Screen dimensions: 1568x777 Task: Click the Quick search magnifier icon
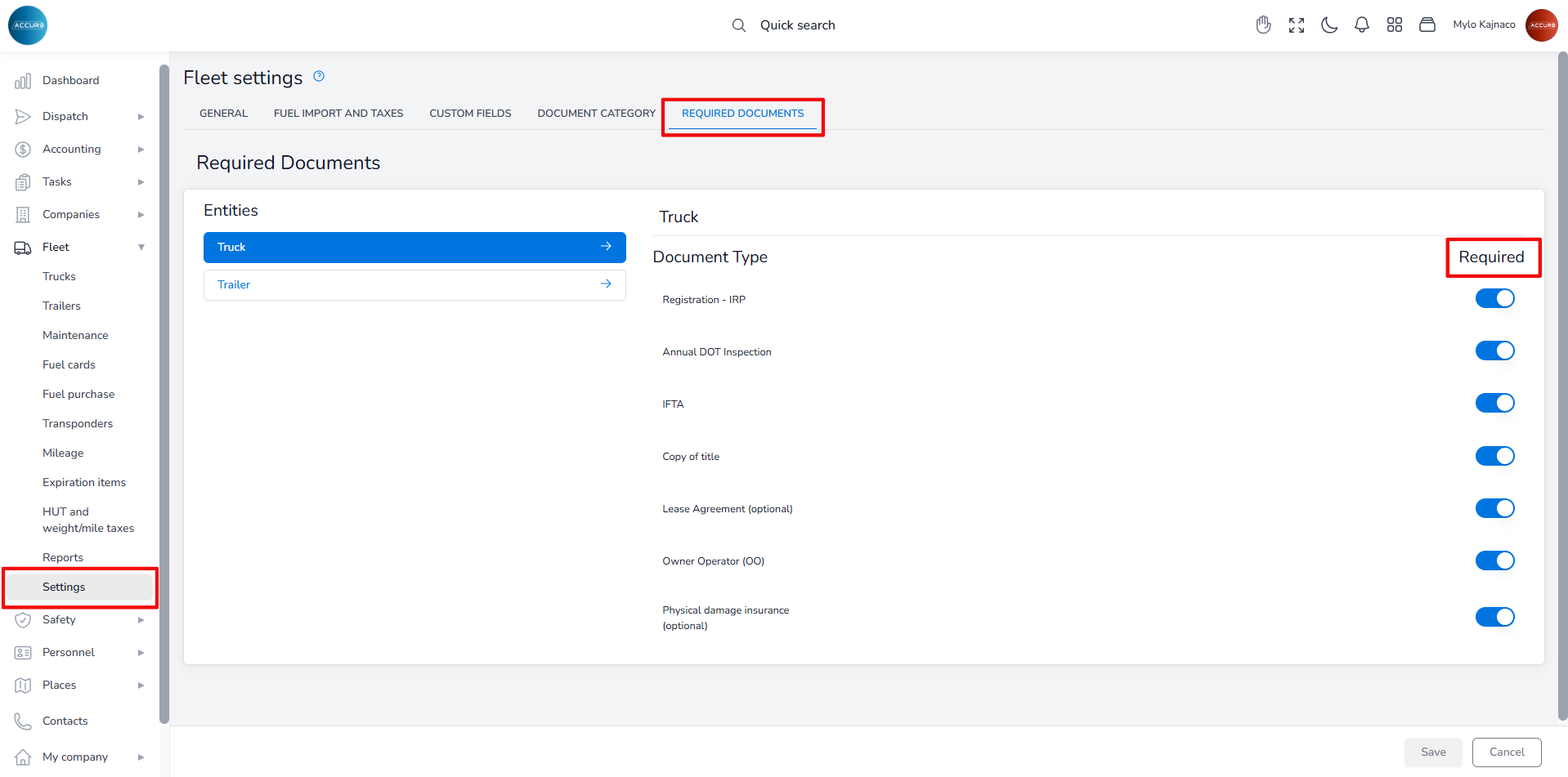739,25
